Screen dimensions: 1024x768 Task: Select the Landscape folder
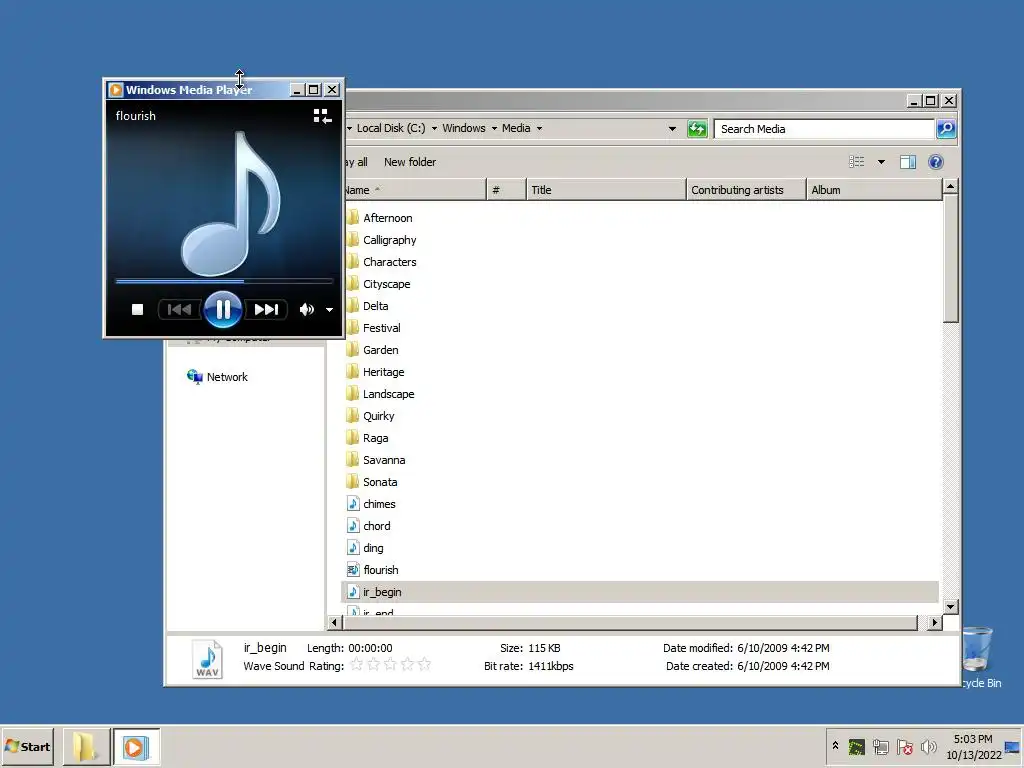tap(389, 394)
